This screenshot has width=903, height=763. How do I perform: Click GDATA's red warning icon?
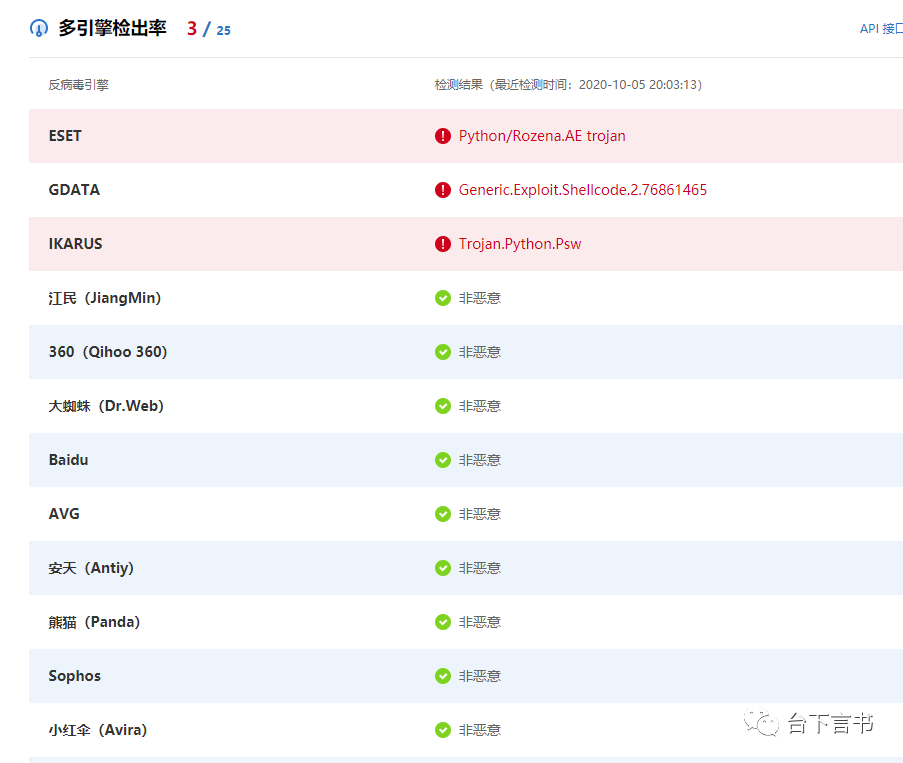click(443, 190)
